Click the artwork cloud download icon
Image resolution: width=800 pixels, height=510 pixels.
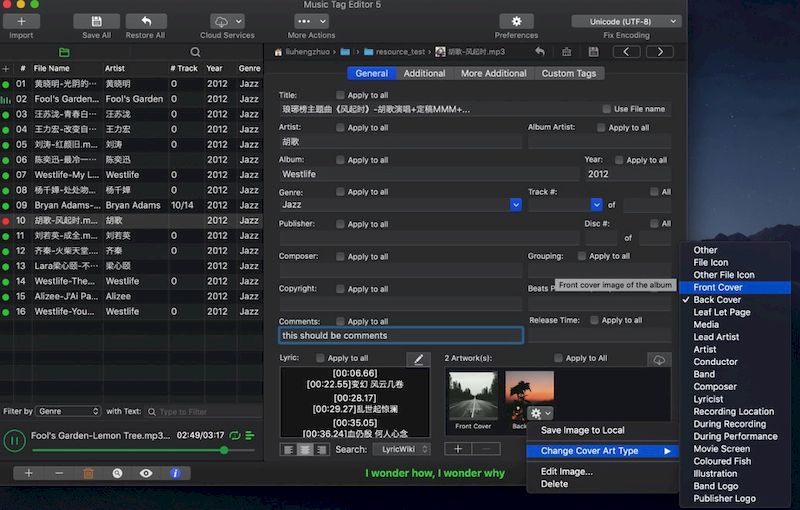657,359
